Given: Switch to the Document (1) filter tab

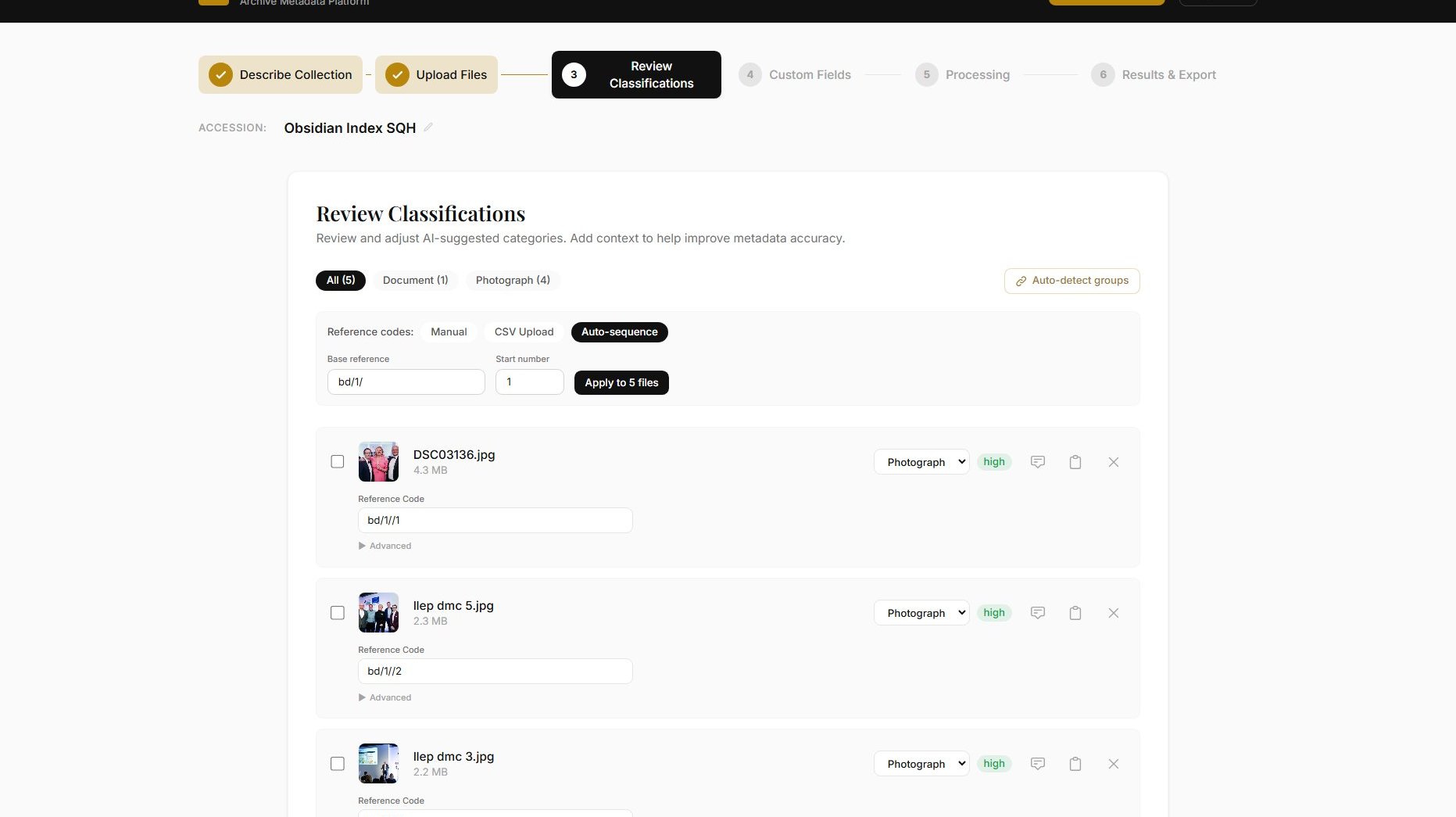Looking at the screenshot, I should tap(415, 280).
